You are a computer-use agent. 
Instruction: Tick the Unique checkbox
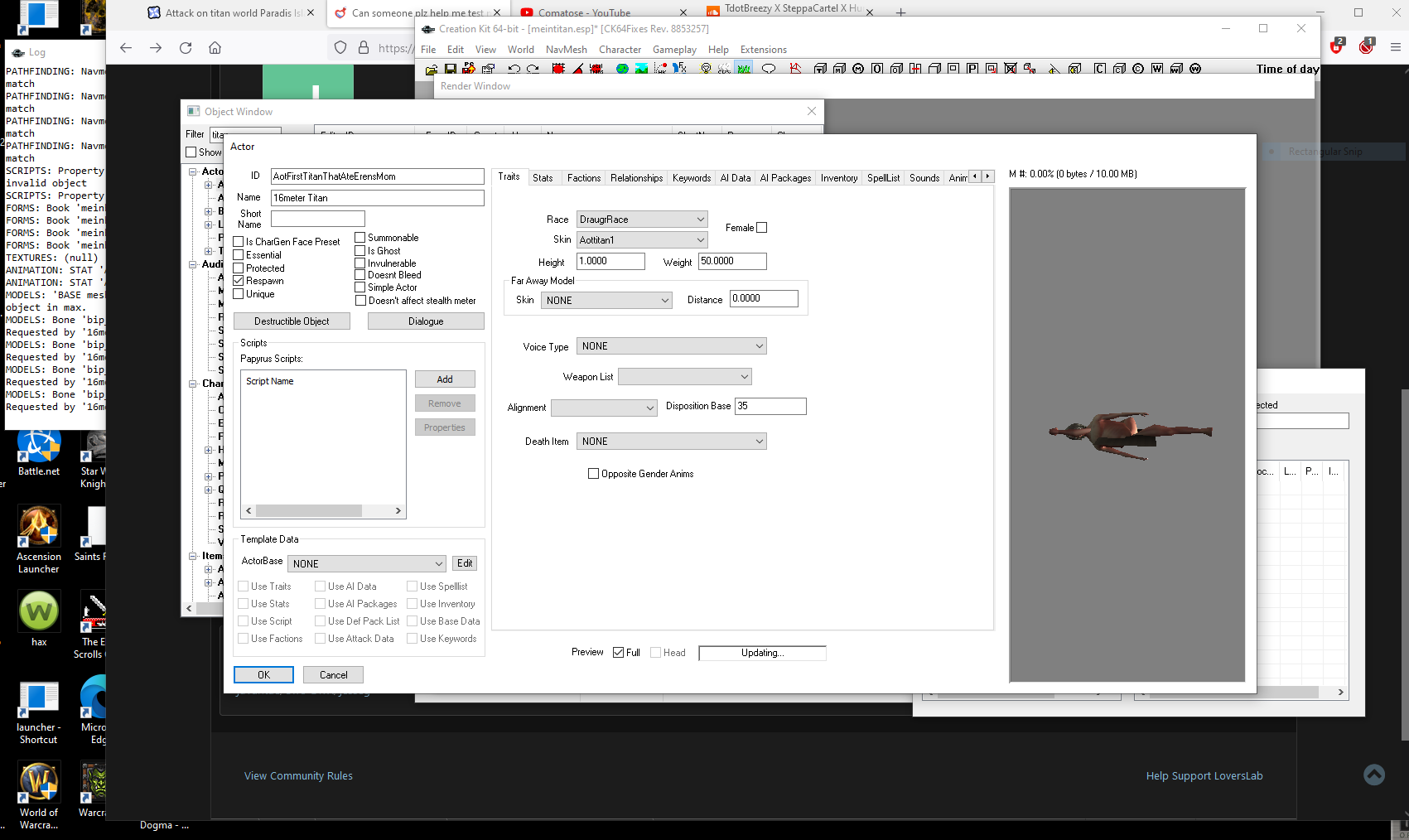[x=239, y=294]
